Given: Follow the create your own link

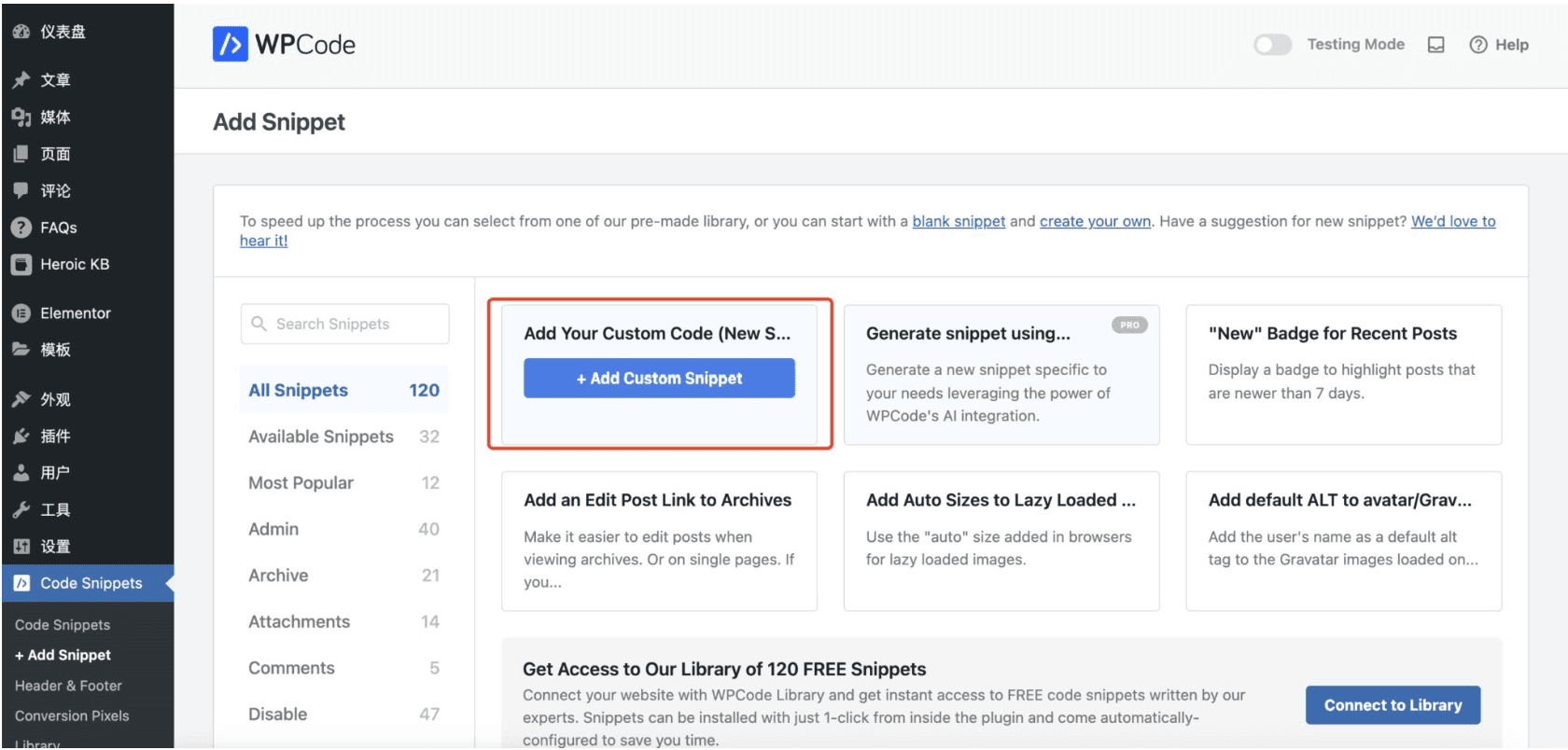Looking at the screenshot, I should (x=1095, y=221).
